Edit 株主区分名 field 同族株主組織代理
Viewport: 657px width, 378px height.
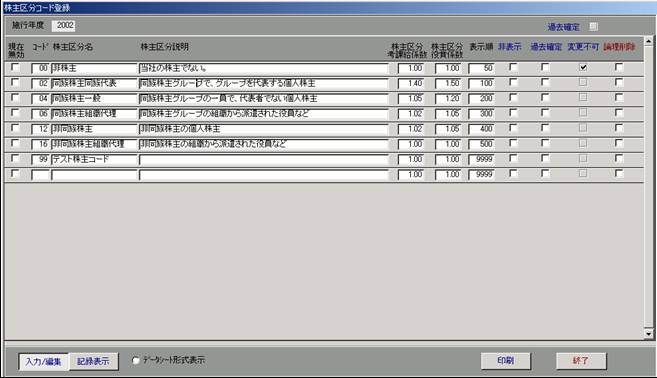(x=94, y=114)
